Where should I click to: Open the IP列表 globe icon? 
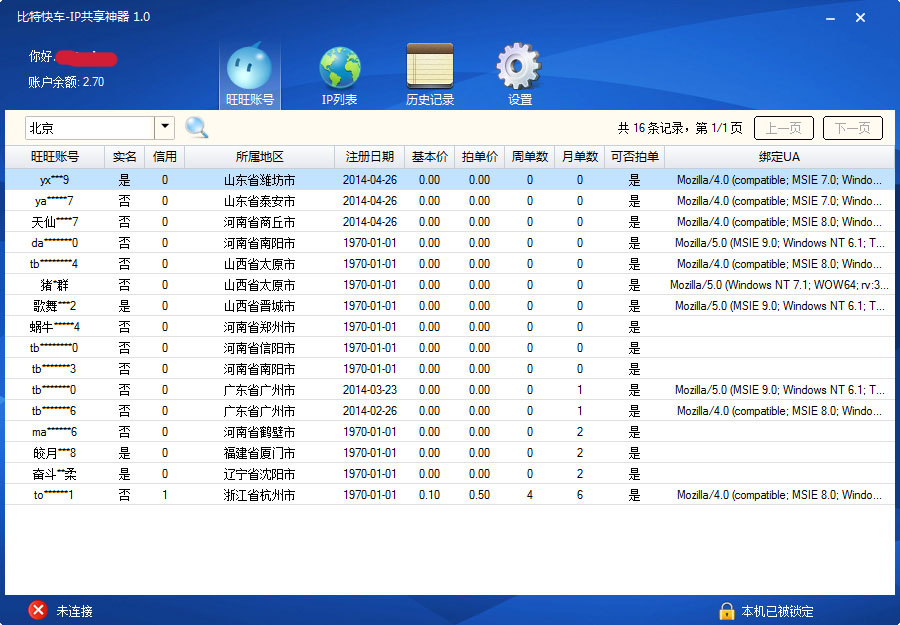click(x=340, y=68)
